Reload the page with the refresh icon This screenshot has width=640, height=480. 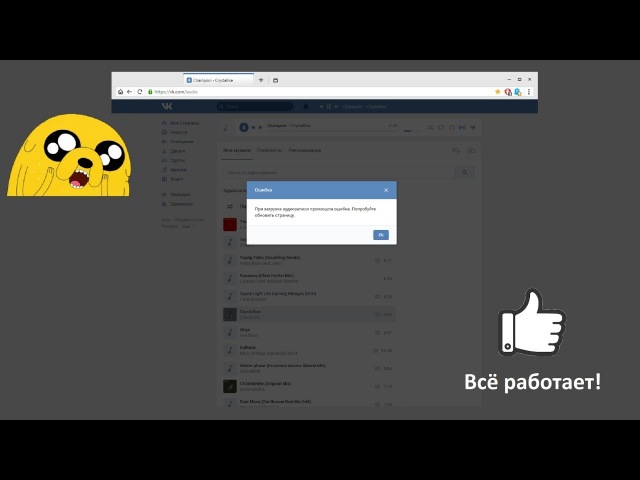(140, 92)
